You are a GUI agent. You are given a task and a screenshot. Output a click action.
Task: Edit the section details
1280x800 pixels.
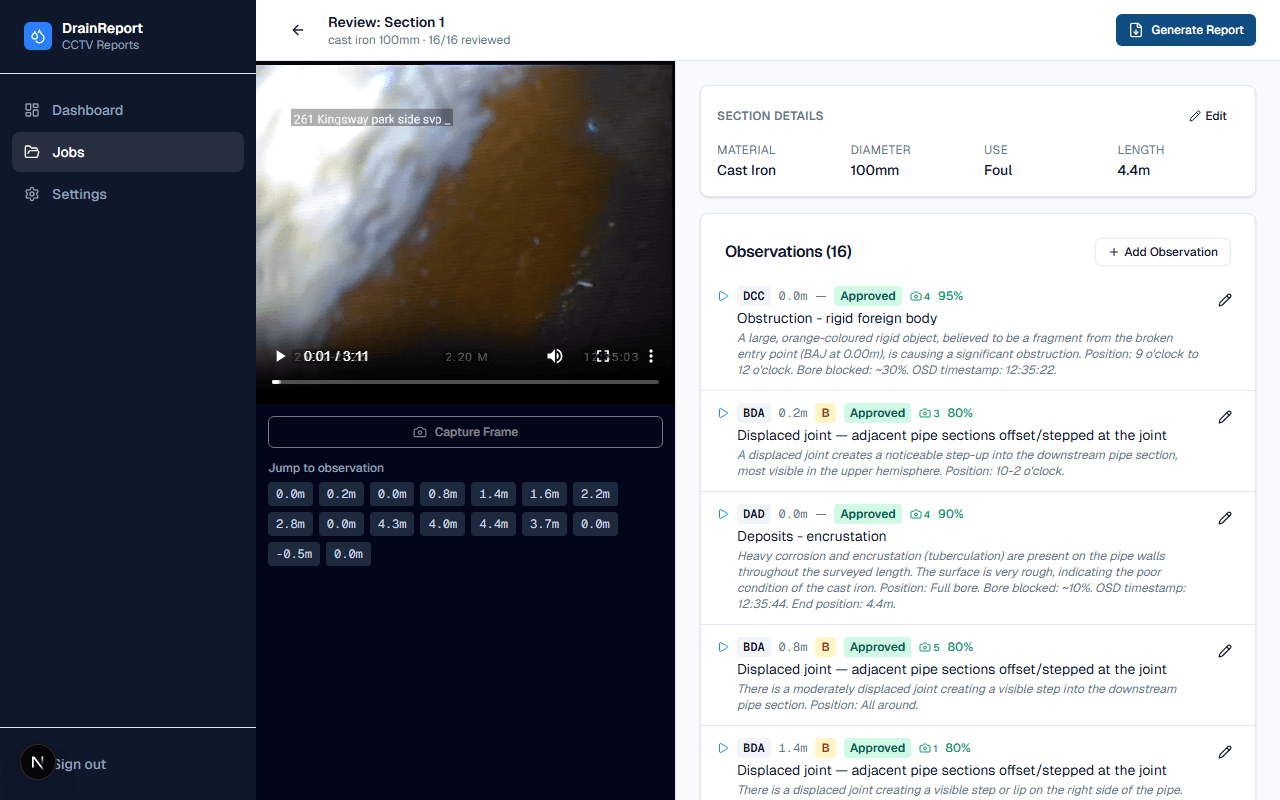coord(1208,116)
